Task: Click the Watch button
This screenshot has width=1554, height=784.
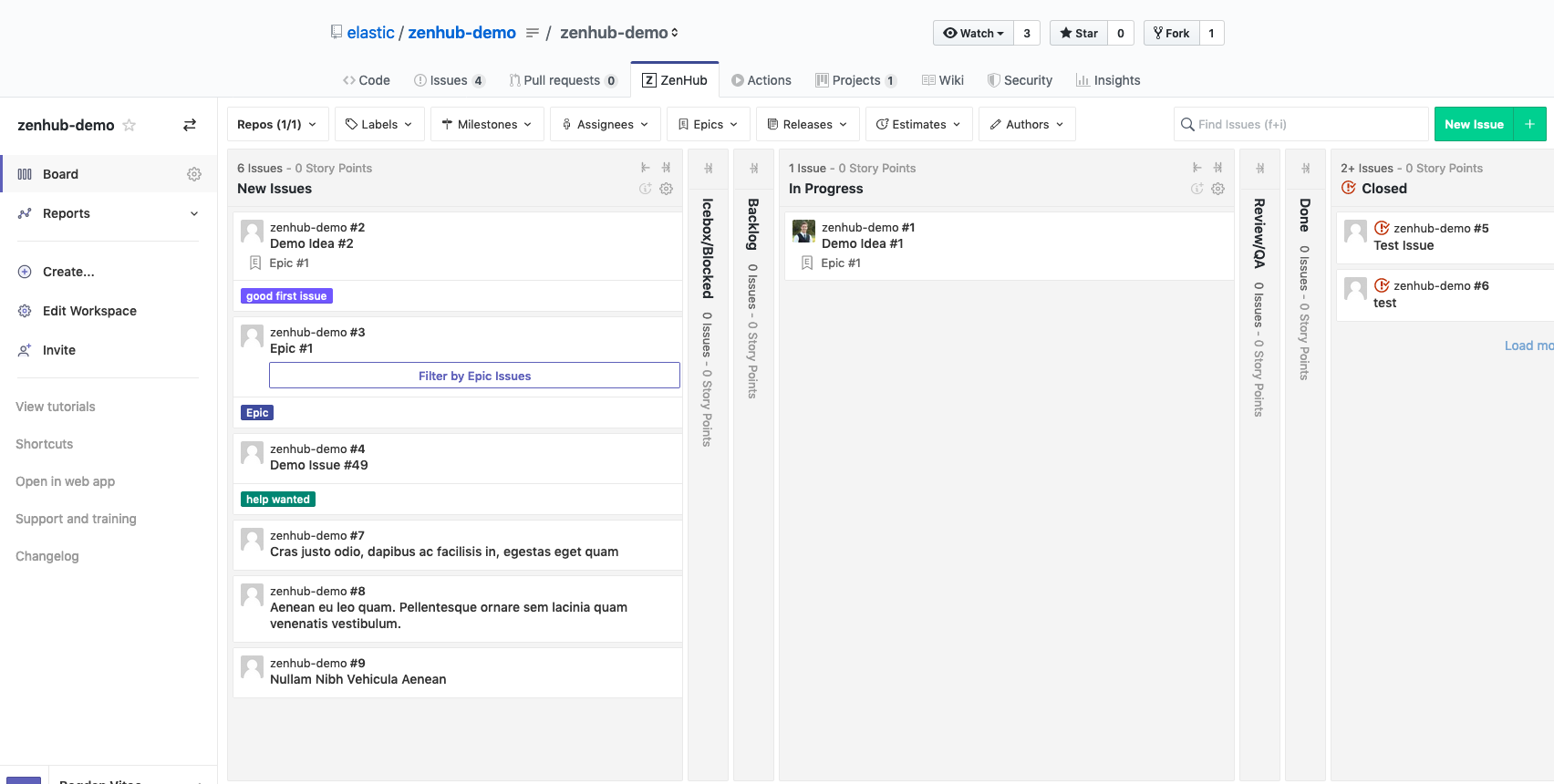Action: [973, 33]
